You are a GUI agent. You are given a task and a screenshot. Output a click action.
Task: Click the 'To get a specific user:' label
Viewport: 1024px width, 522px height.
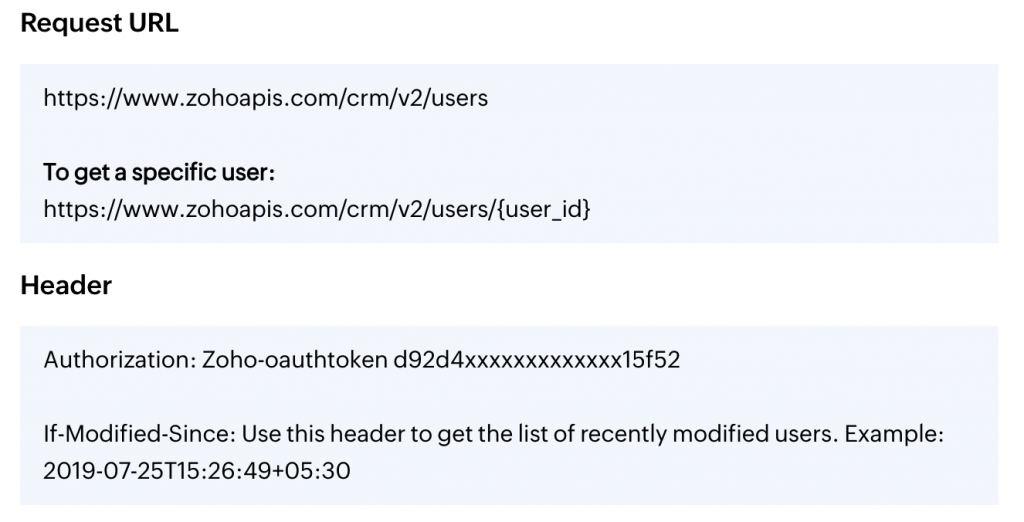coord(159,172)
